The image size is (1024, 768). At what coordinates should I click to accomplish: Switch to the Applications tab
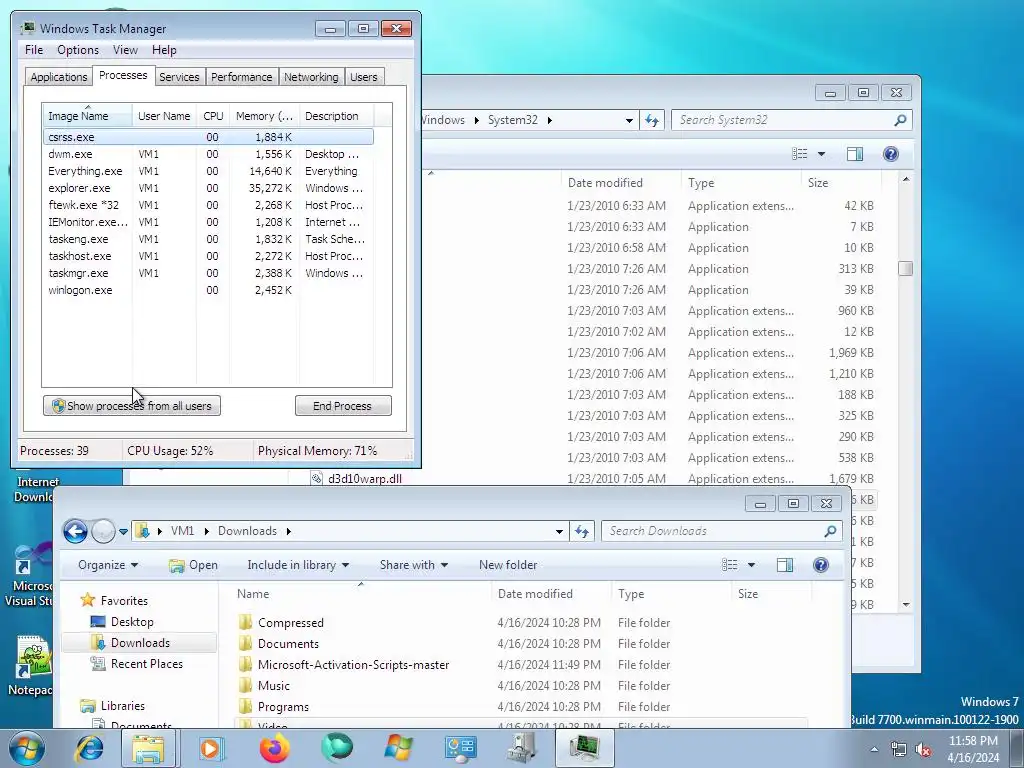(x=59, y=77)
